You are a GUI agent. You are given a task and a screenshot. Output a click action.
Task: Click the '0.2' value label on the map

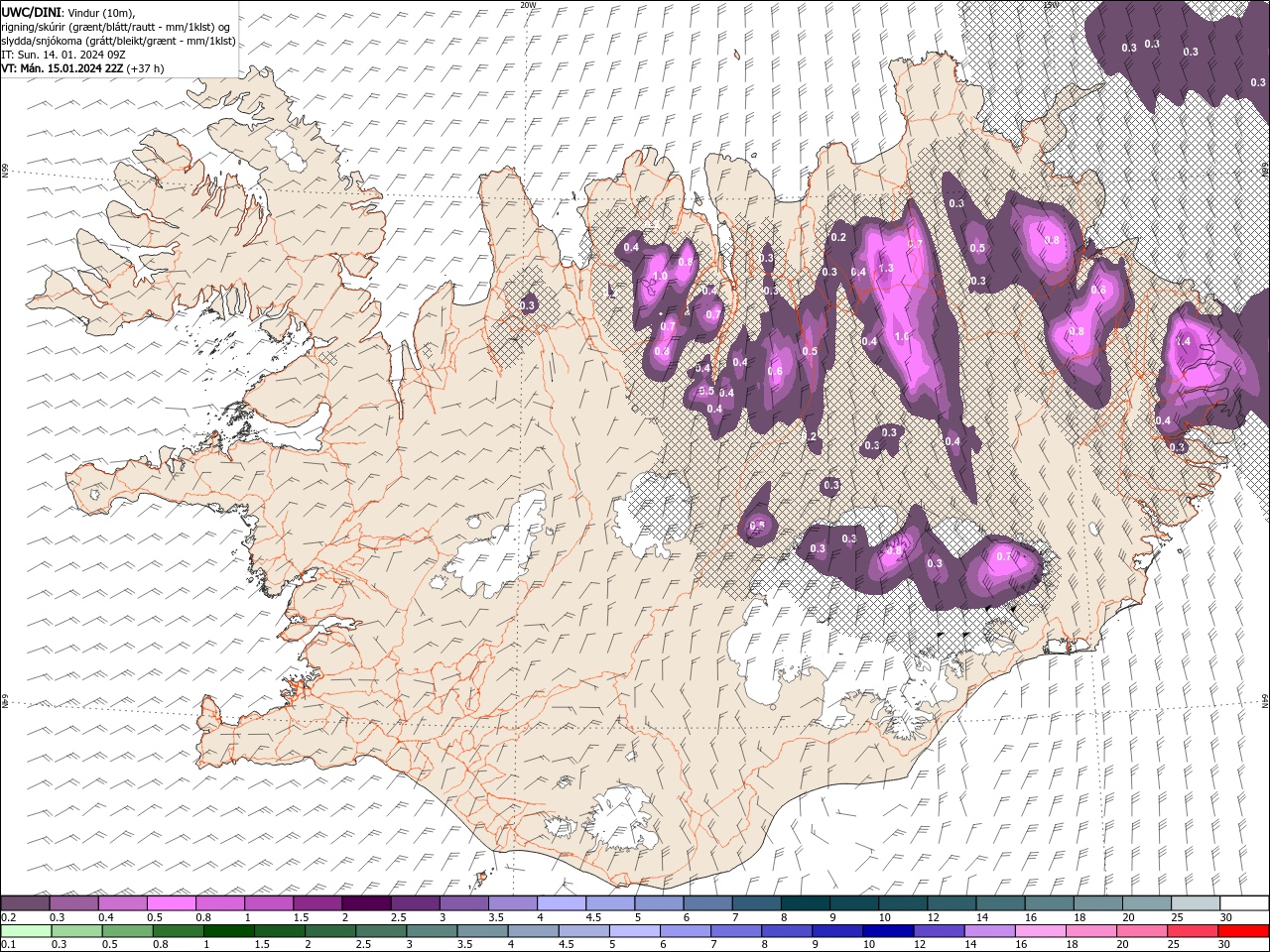pyautogui.click(x=838, y=238)
